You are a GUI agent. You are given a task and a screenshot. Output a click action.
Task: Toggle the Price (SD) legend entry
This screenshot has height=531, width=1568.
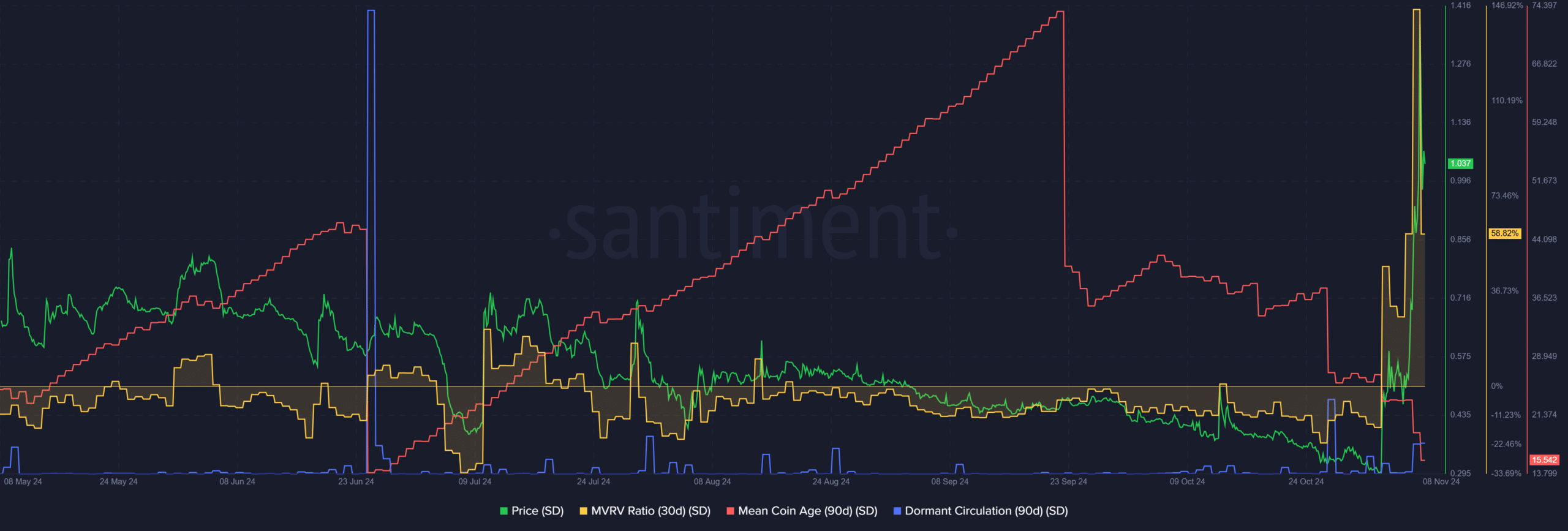click(x=532, y=511)
